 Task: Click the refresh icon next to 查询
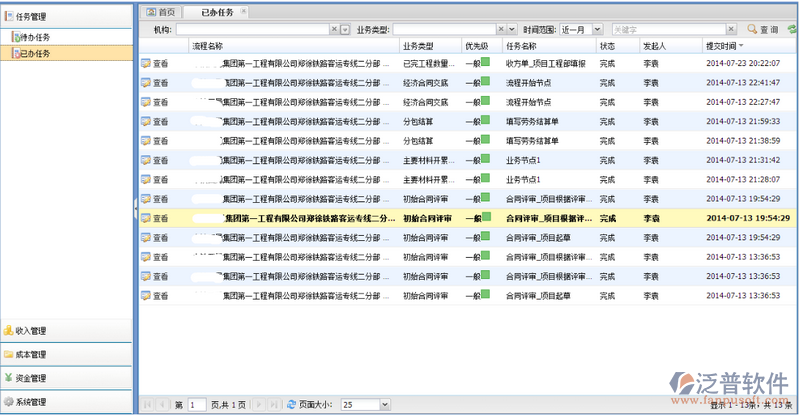791,30
